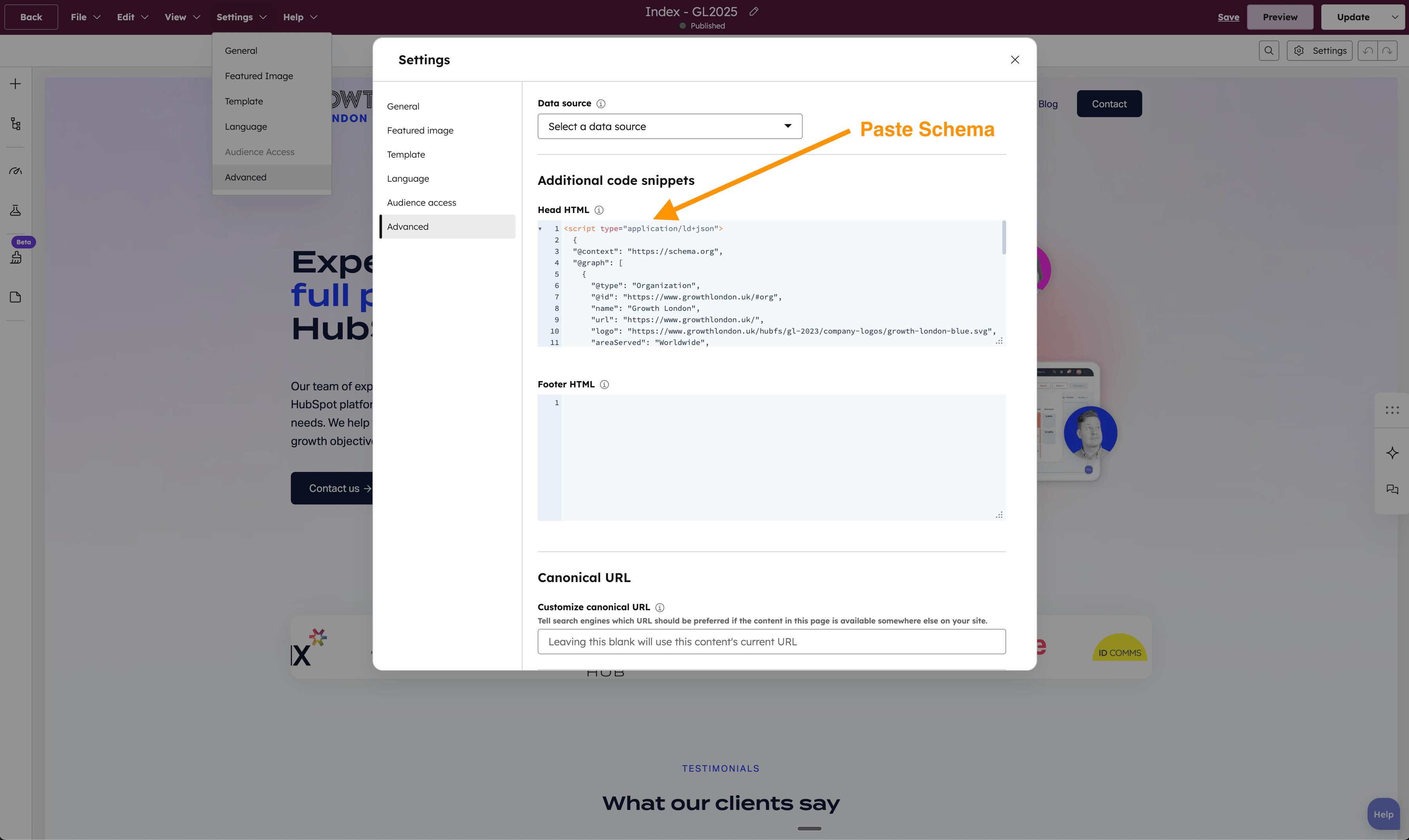1409x840 pixels.
Task: Select the A/B testing flask icon
Action: pyautogui.click(x=15, y=210)
